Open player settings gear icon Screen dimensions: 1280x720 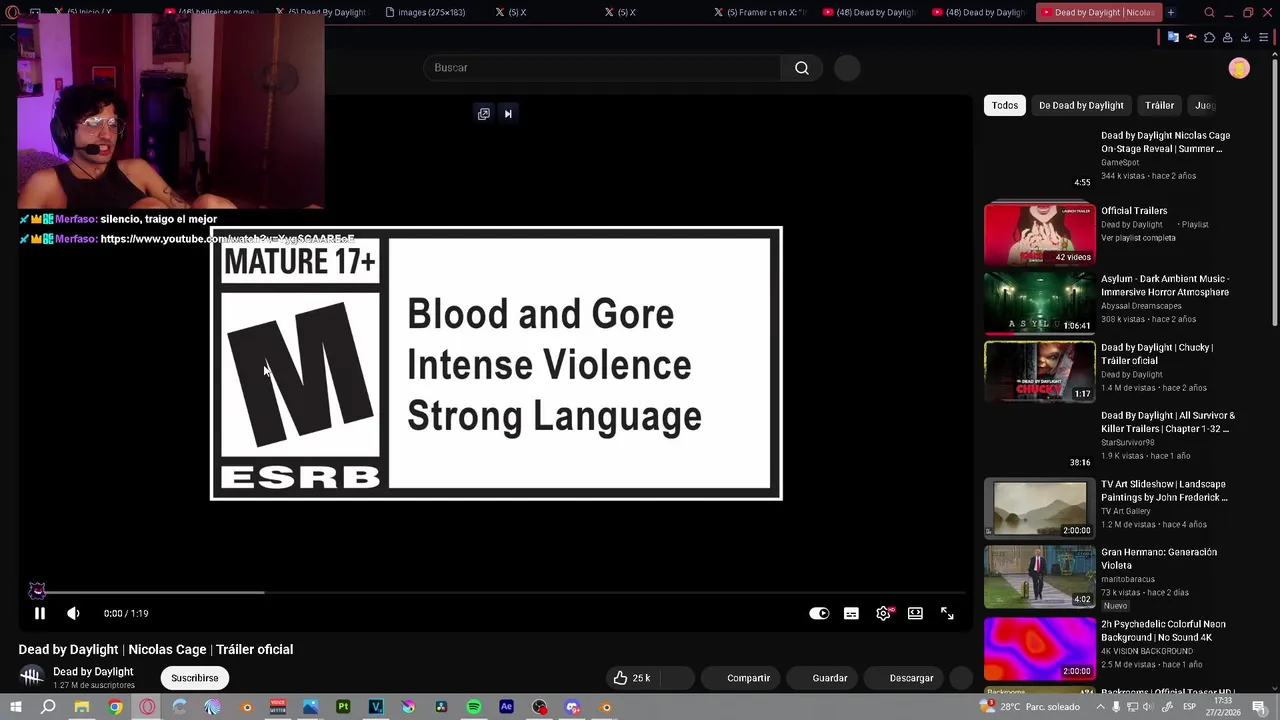(883, 613)
